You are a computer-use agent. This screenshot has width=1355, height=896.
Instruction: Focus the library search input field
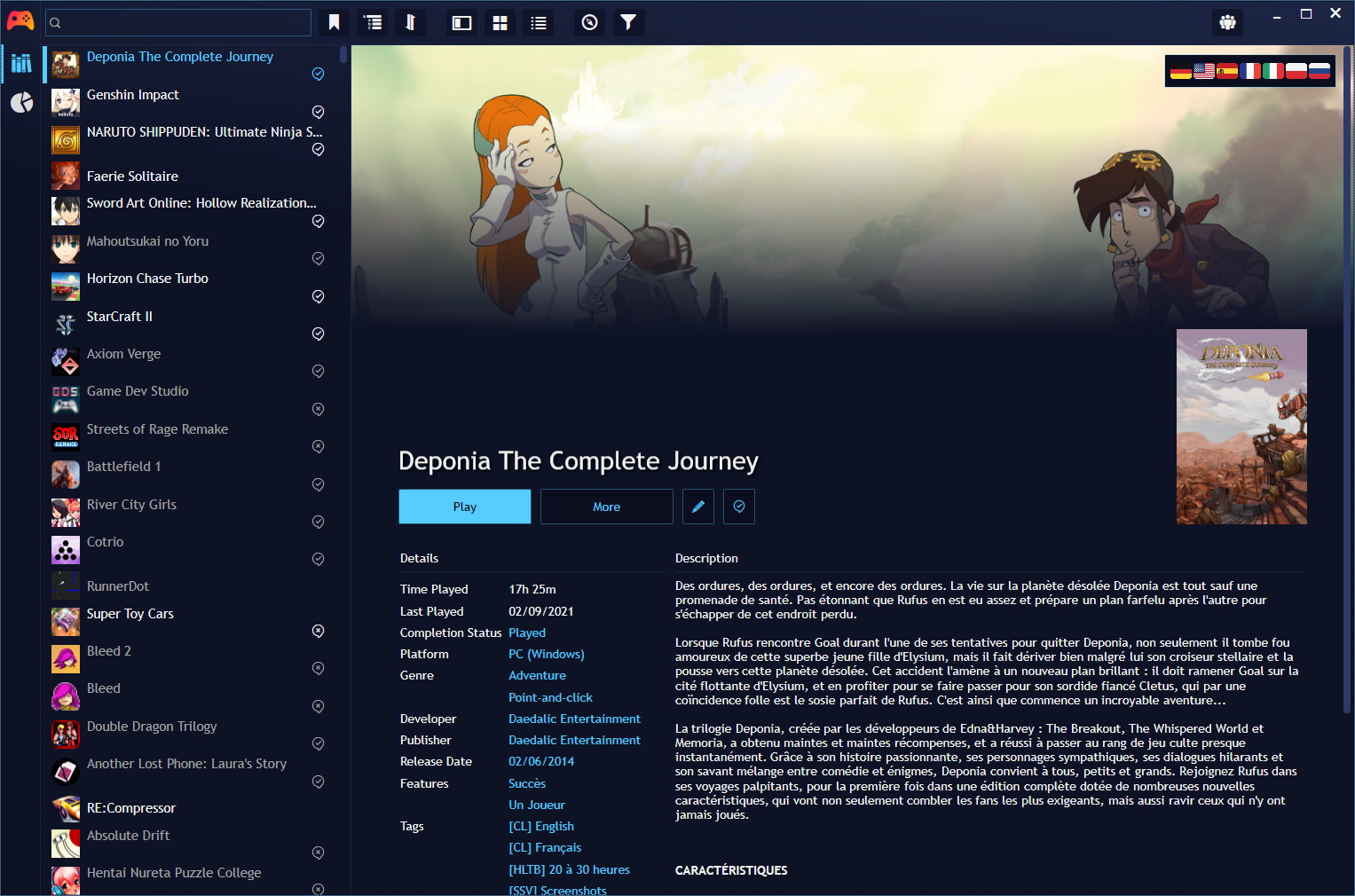click(x=178, y=22)
